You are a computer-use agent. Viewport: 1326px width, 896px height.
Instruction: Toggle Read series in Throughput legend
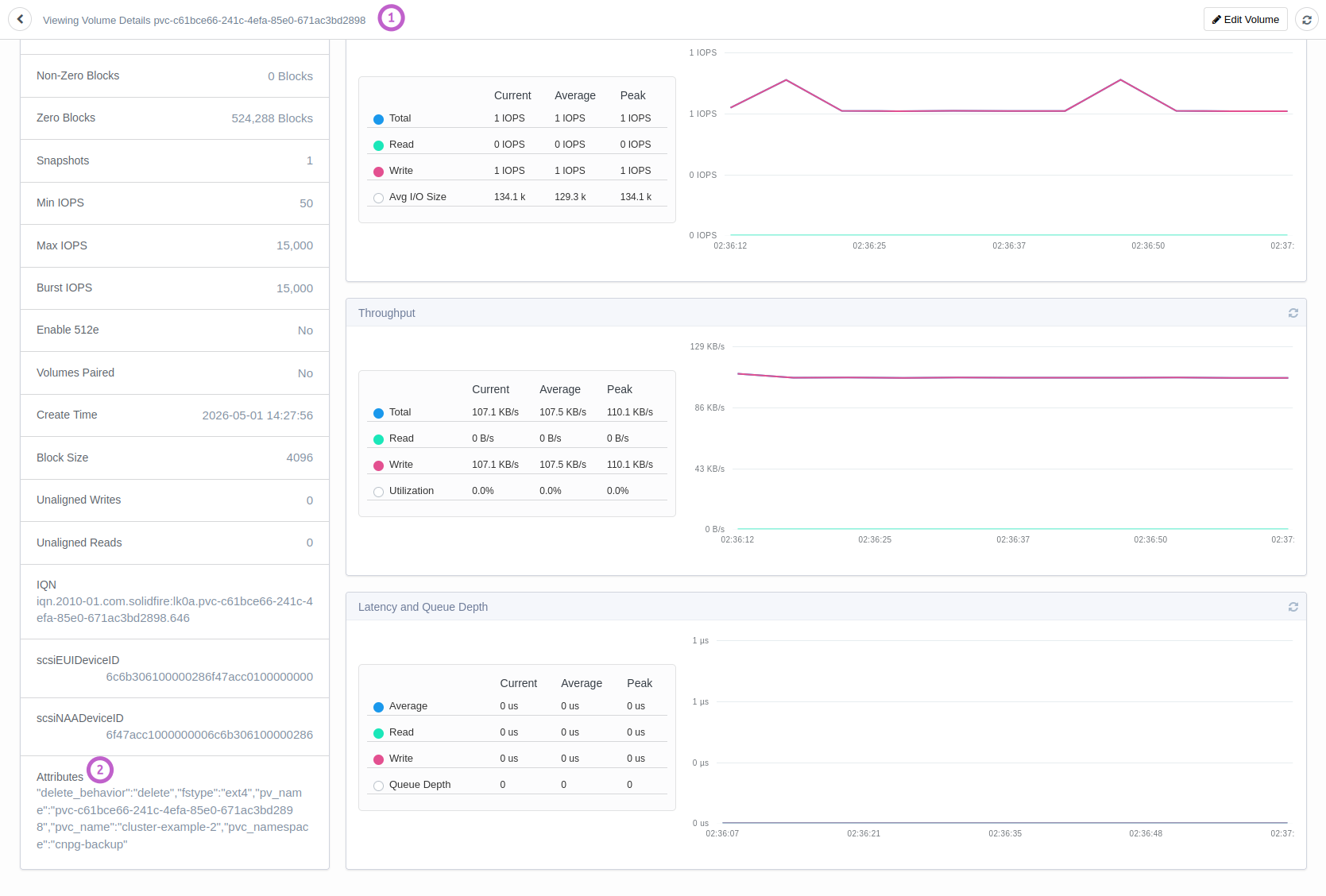pyautogui.click(x=379, y=439)
